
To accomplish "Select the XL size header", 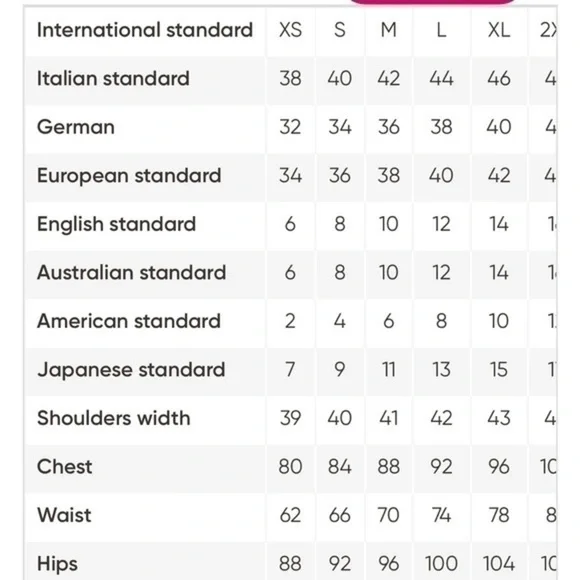I will coord(499,30).
